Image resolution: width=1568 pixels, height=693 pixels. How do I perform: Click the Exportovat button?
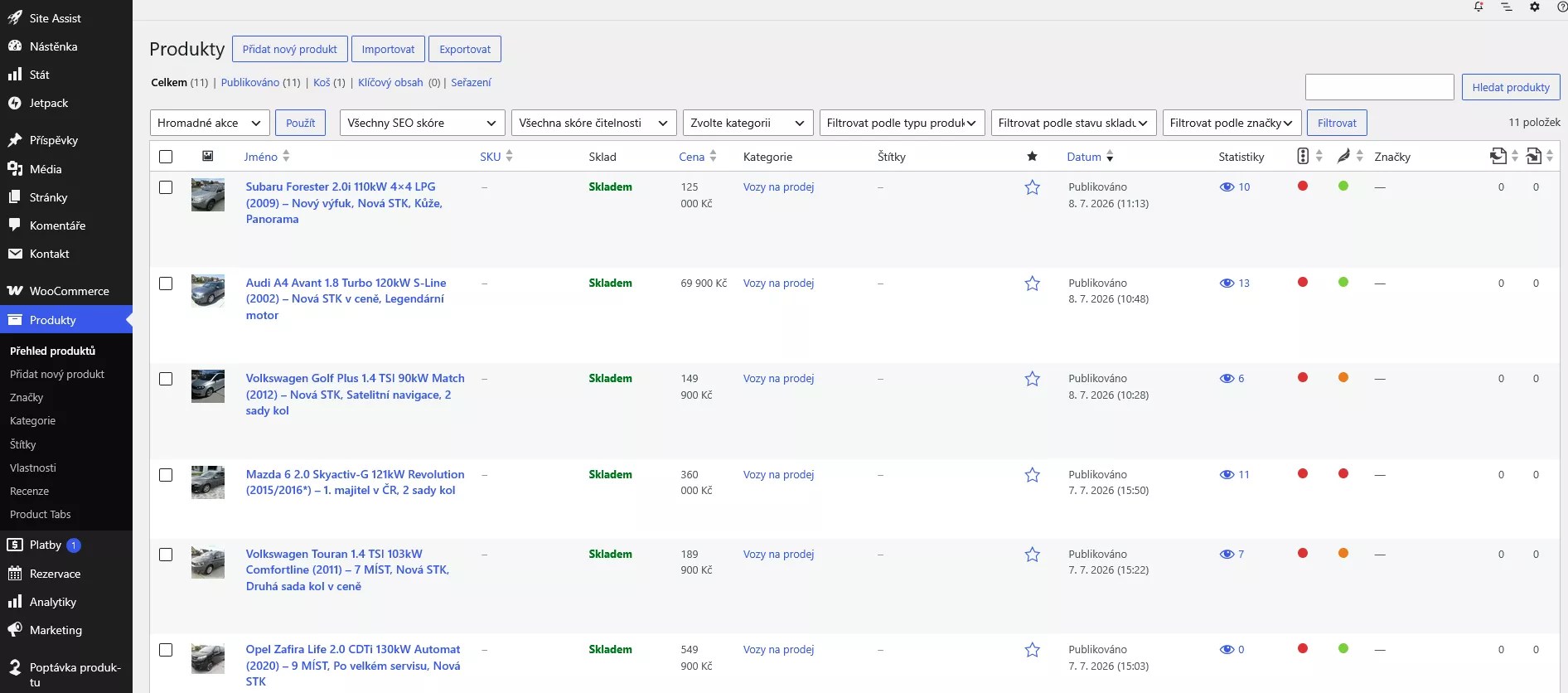pyautogui.click(x=465, y=49)
